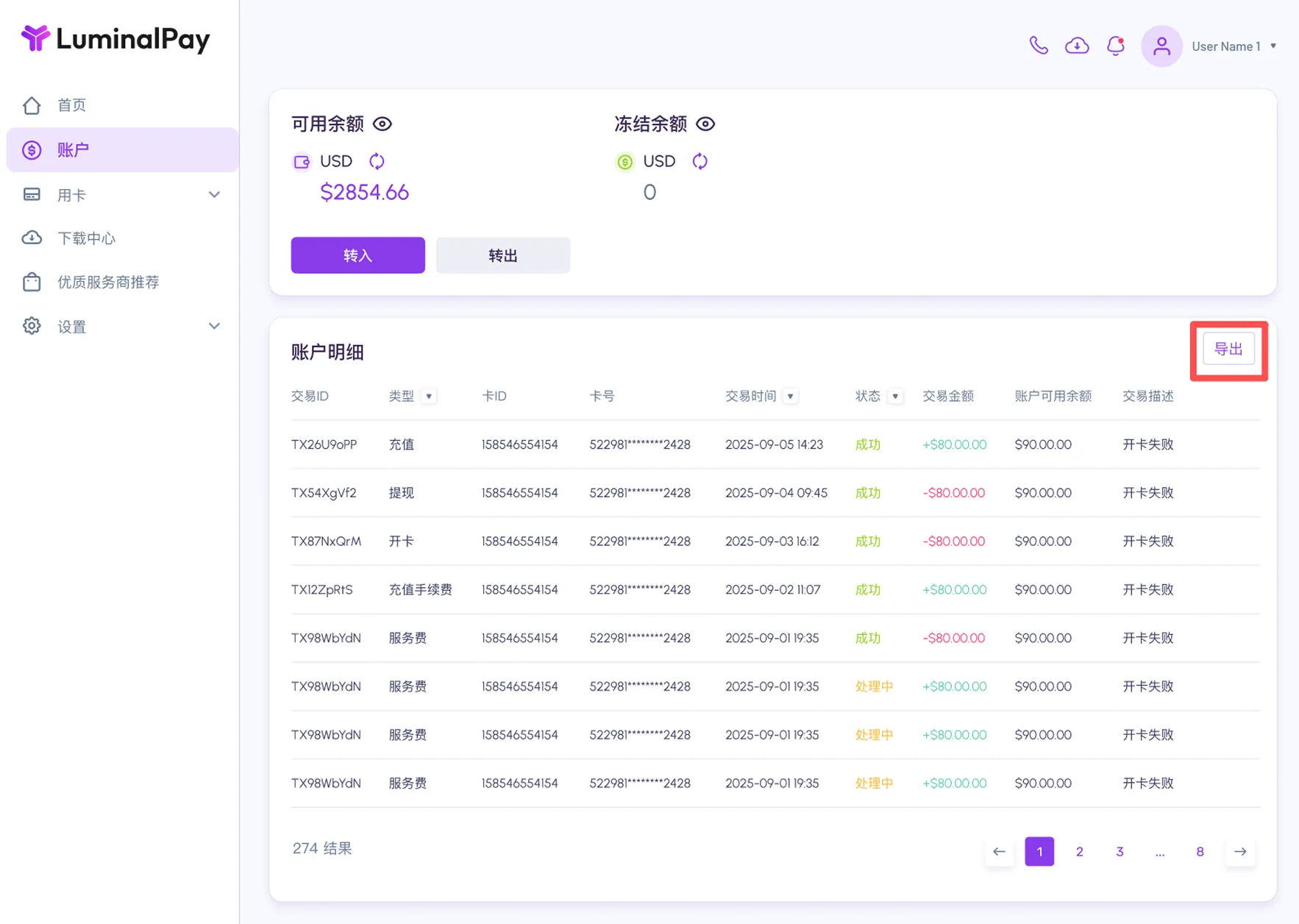This screenshot has width=1299, height=924.
Task: Open the User Name 1 dropdown
Action: coord(1234,46)
